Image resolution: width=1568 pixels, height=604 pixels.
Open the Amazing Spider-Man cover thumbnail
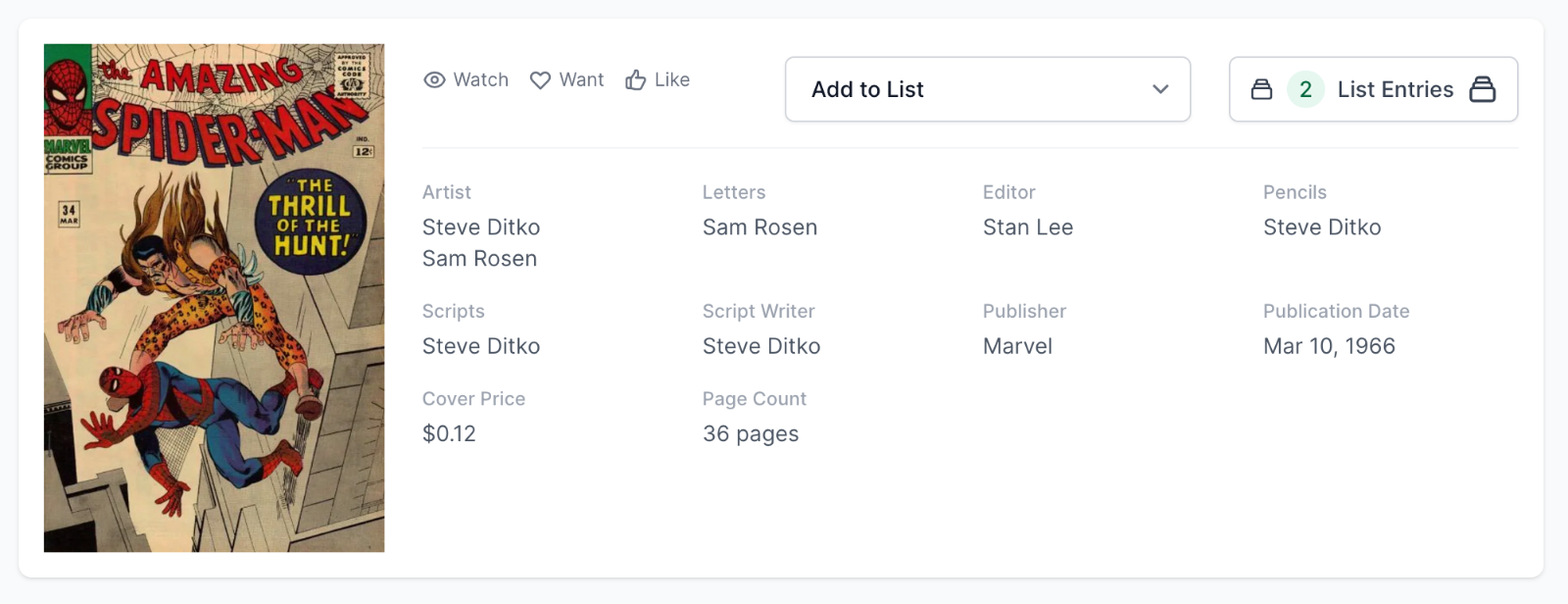(214, 298)
